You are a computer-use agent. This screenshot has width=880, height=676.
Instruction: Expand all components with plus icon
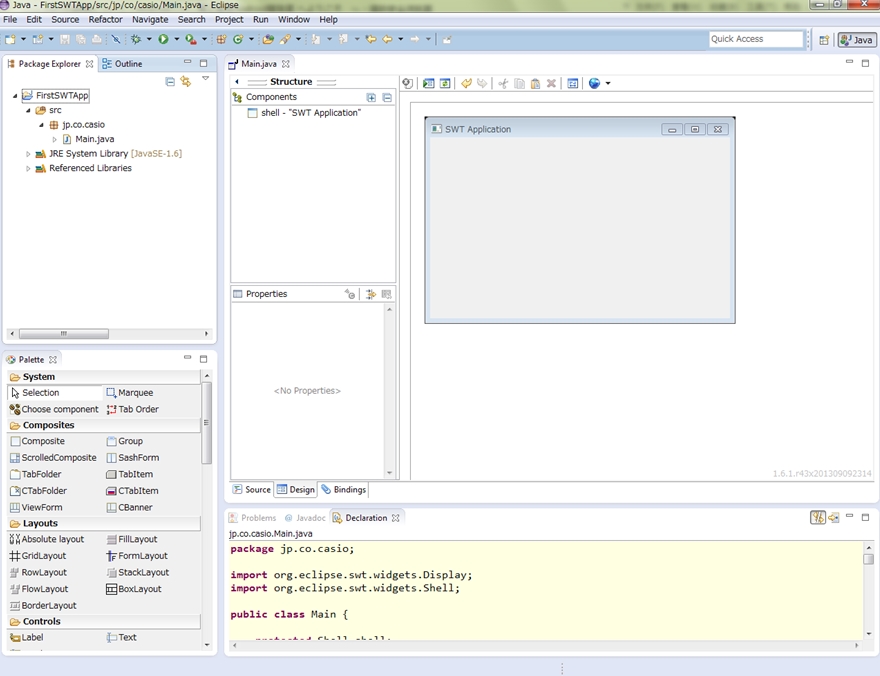pos(371,98)
